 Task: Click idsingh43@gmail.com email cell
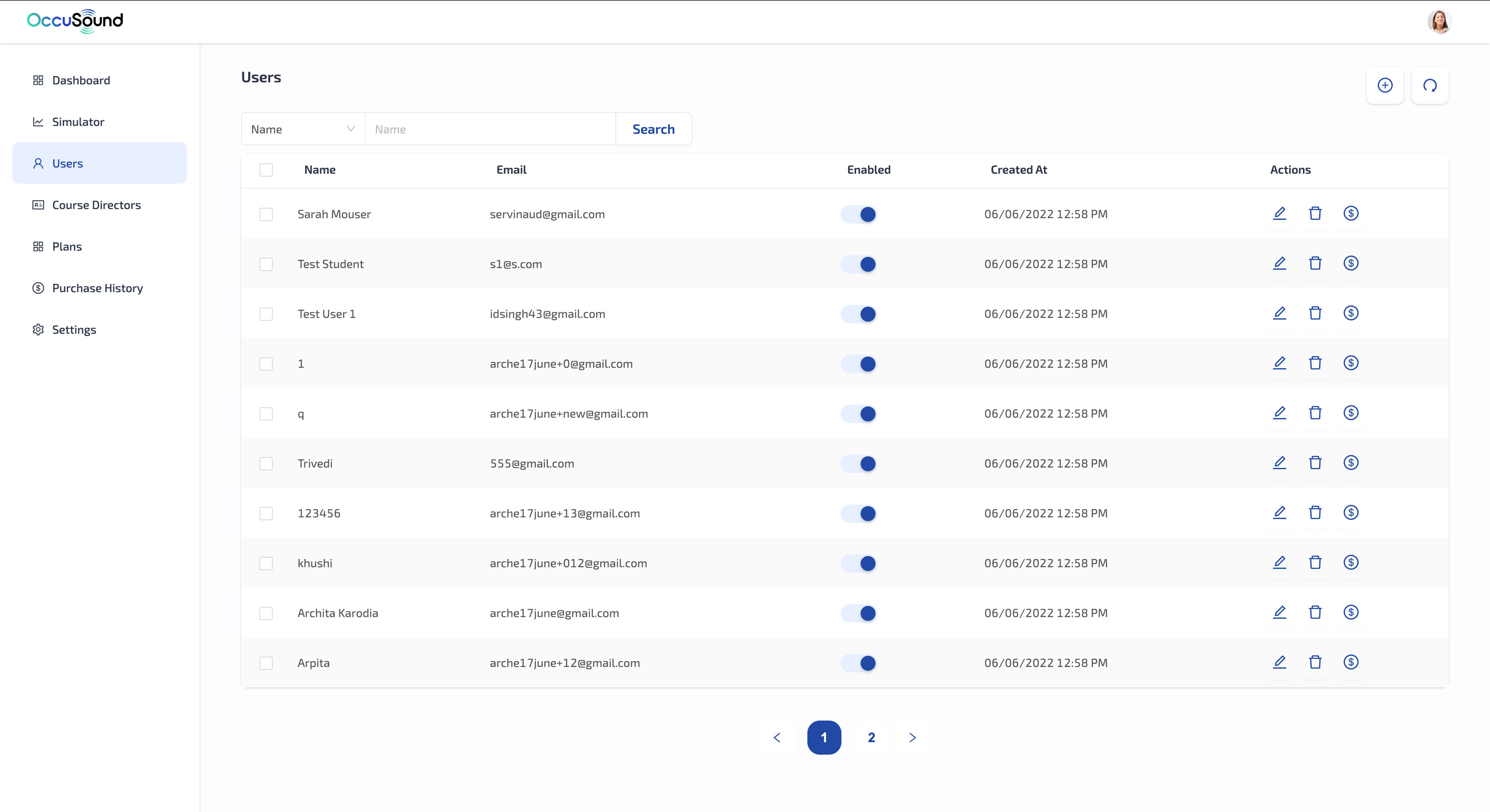tap(547, 314)
